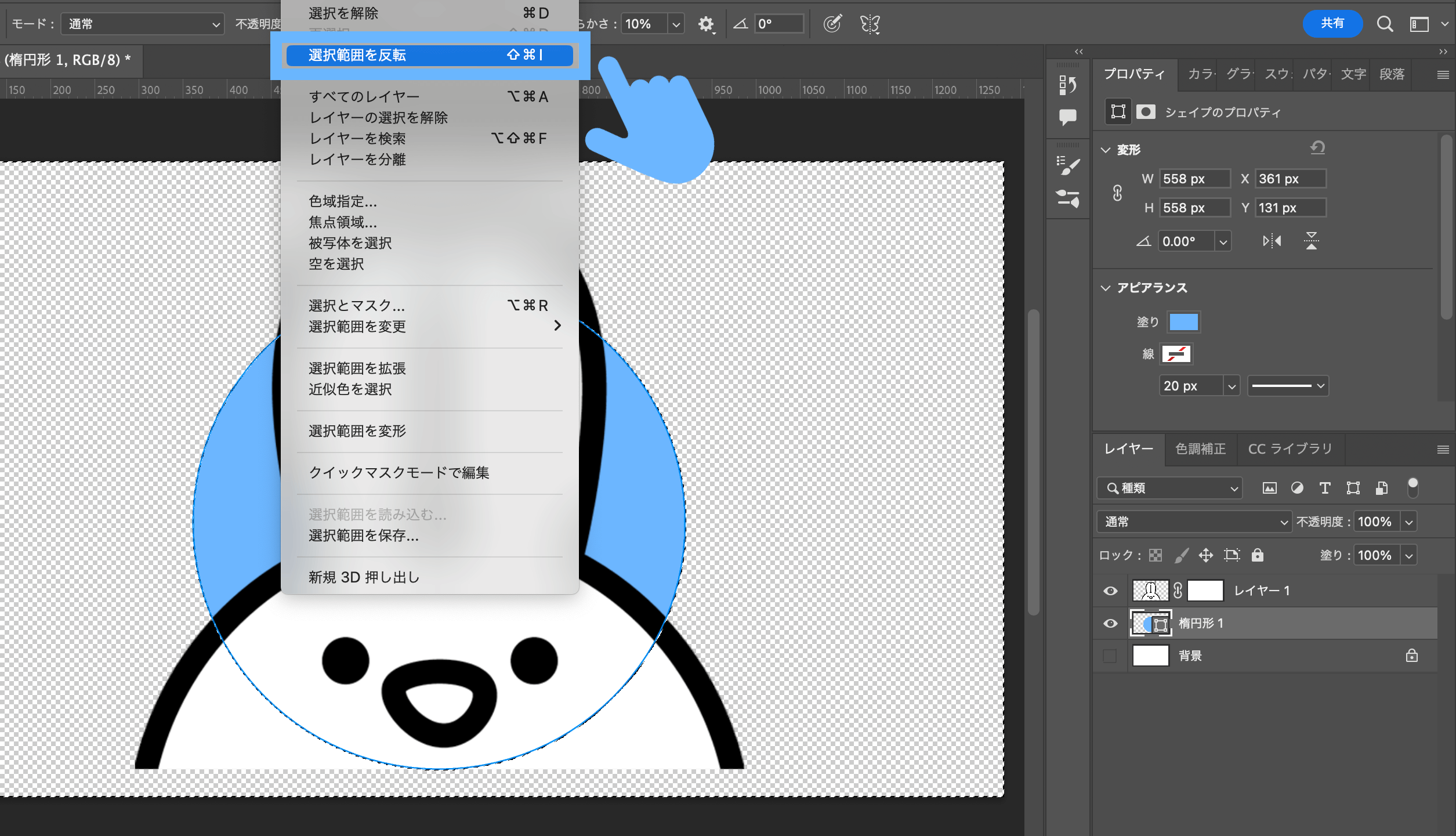The image size is (1456, 836).
Task: Open the layer blend mode 通常 dropdown
Action: pos(1194,522)
